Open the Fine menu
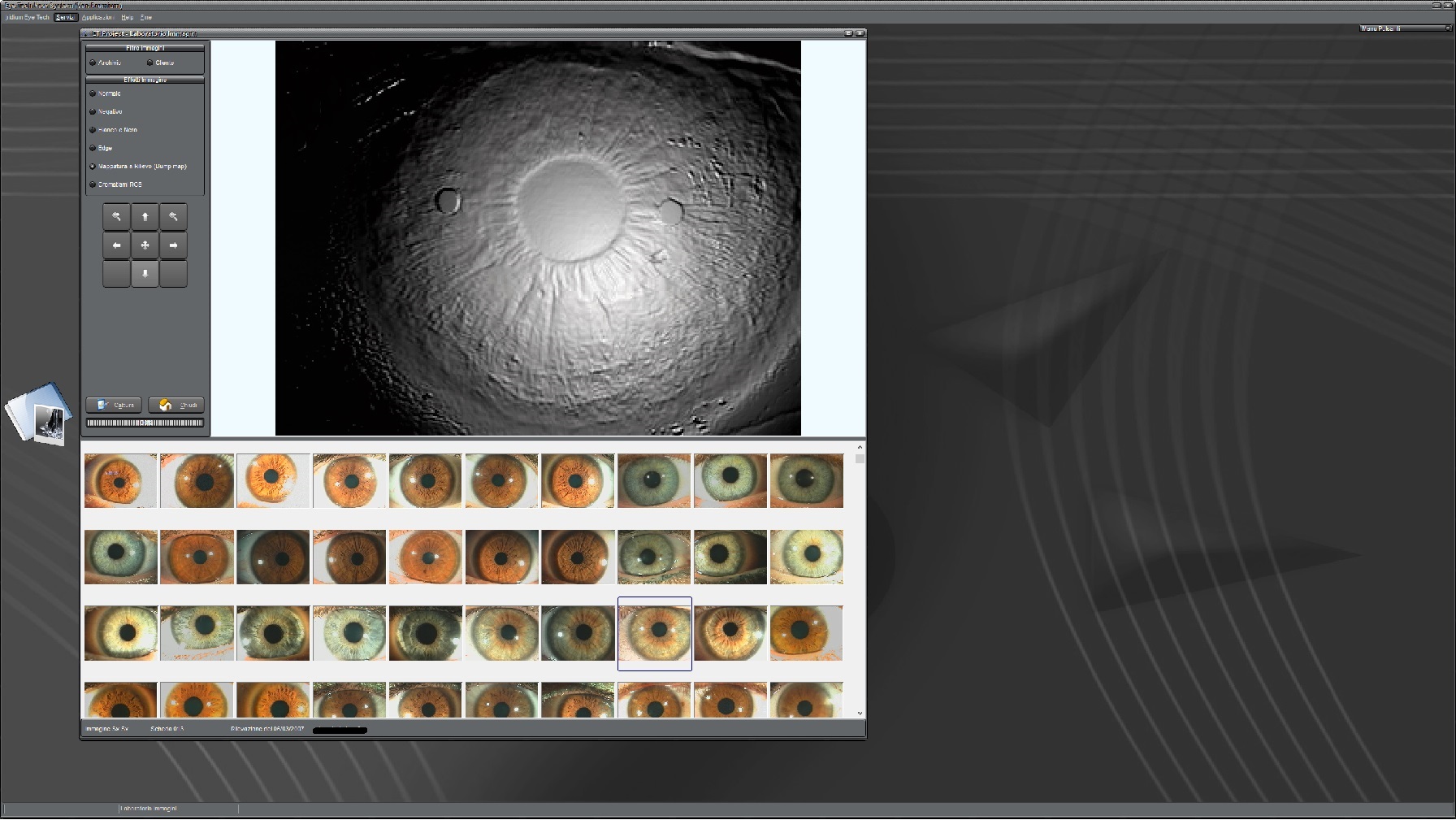 (146, 17)
